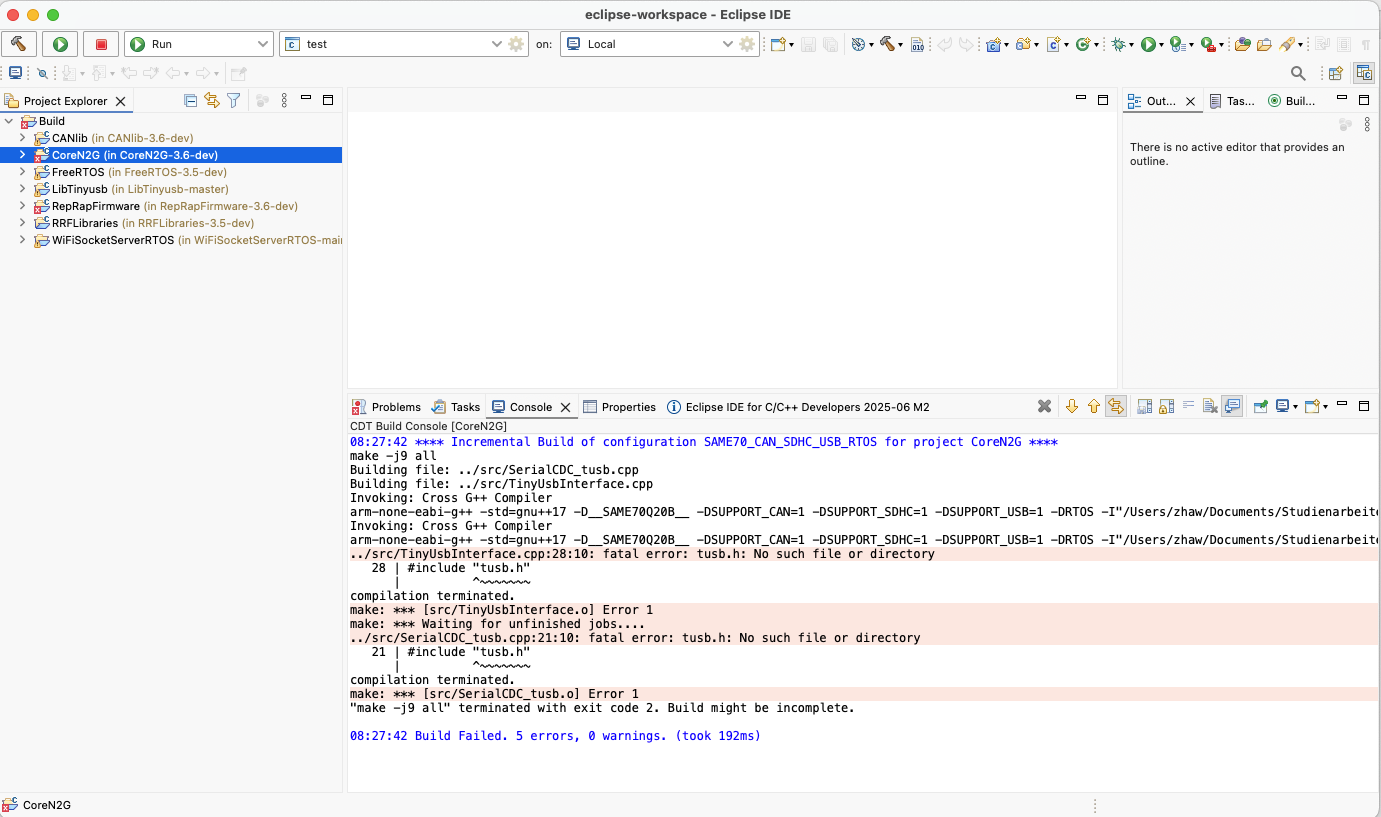Maximize the editor area

point(1103,100)
